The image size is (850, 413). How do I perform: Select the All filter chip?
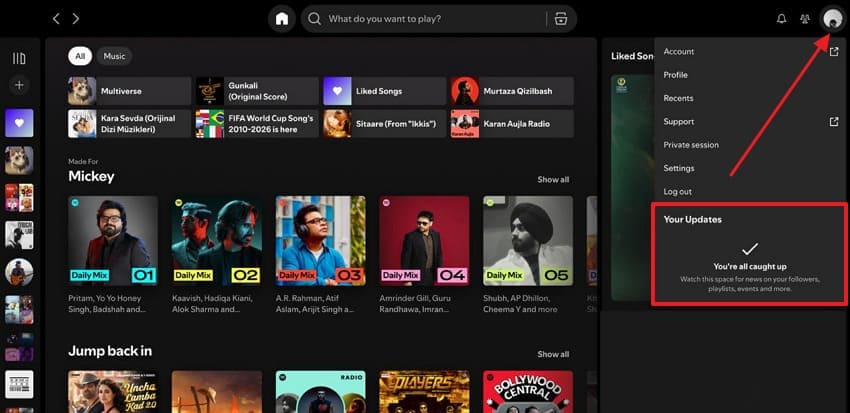[80, 56]
